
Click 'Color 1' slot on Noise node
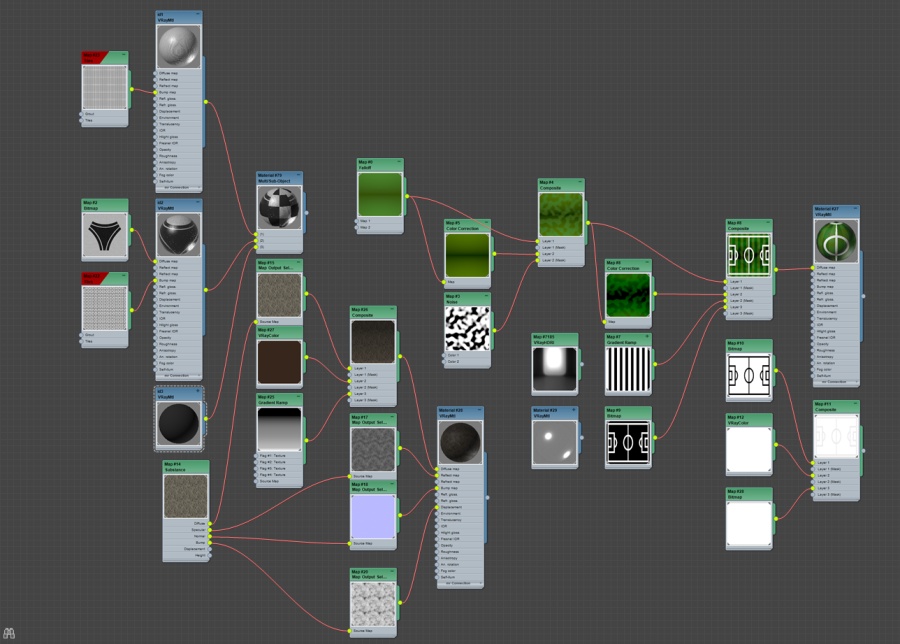tap(468, 355)
